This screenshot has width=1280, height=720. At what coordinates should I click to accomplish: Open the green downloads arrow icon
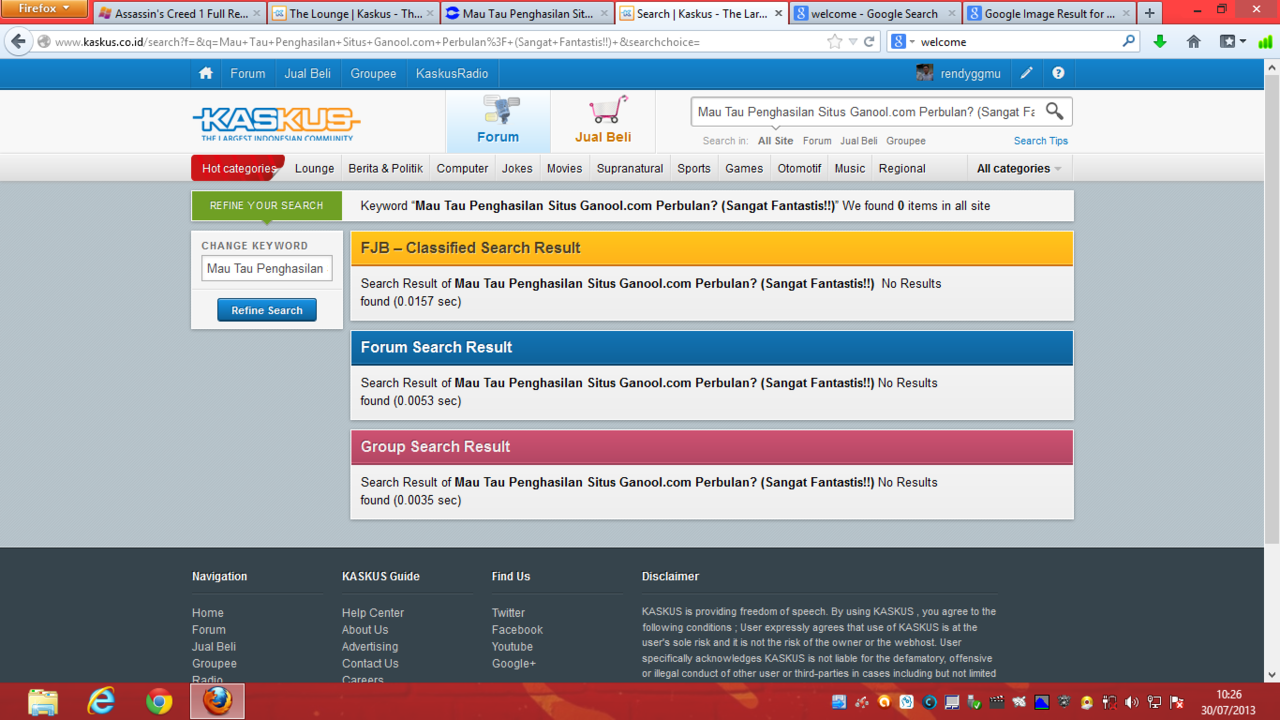click(x=1160, y=42)
